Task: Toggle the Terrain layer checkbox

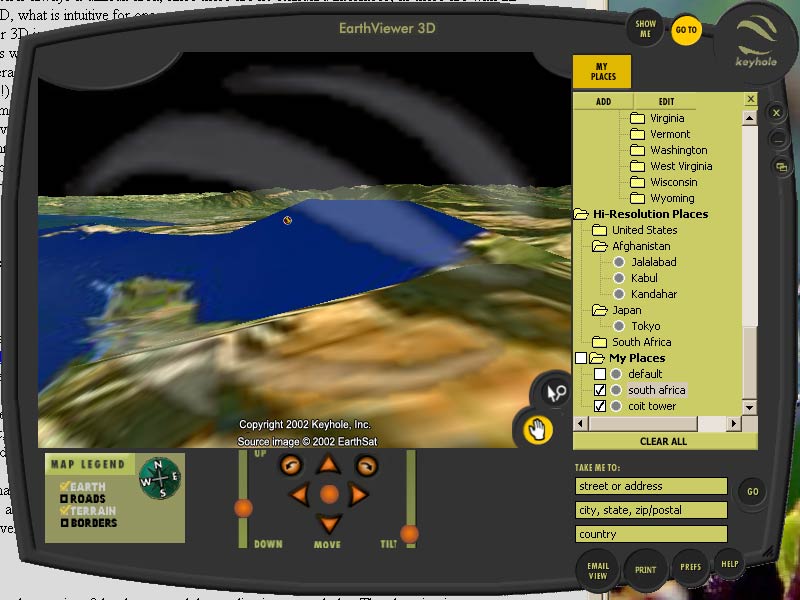Action: pos(64,510)
